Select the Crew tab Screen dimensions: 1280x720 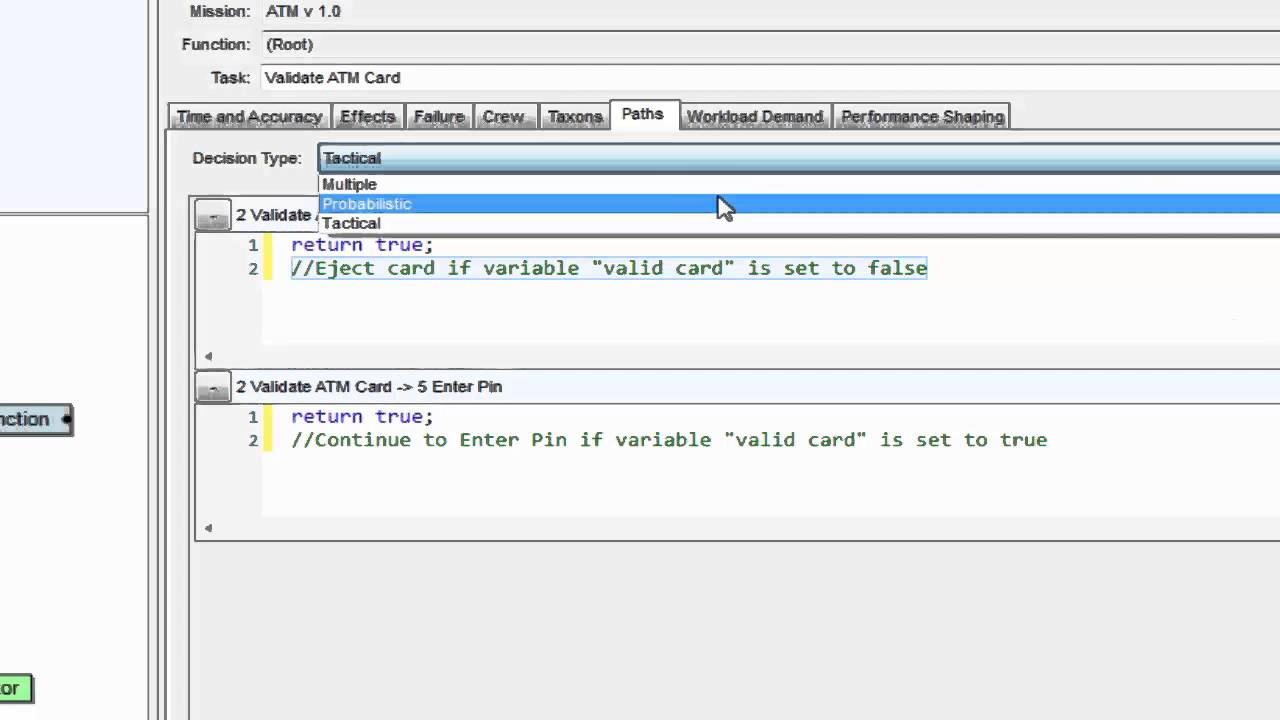tap(503, 117)
